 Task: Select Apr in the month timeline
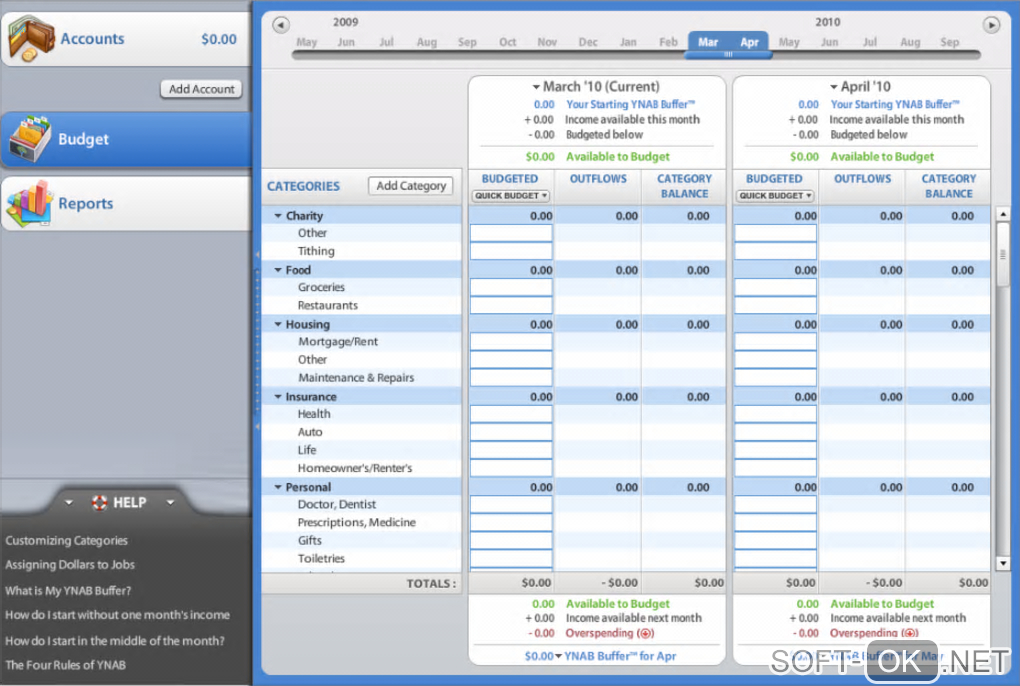point(749,42)
